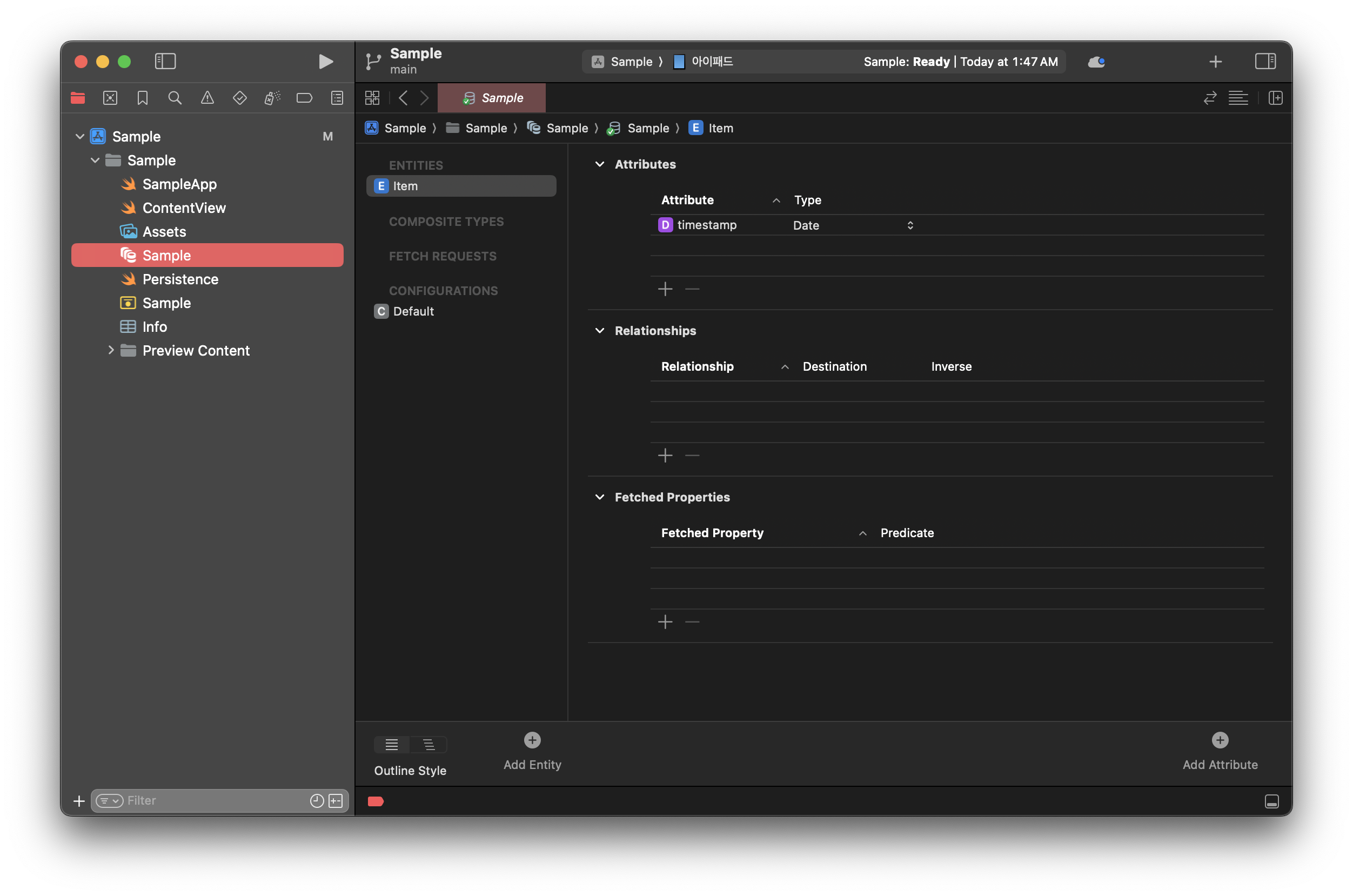Expand the Preview Content folder
The width and height of the screenshot is (1353, 896).
[x=111, y=350]
